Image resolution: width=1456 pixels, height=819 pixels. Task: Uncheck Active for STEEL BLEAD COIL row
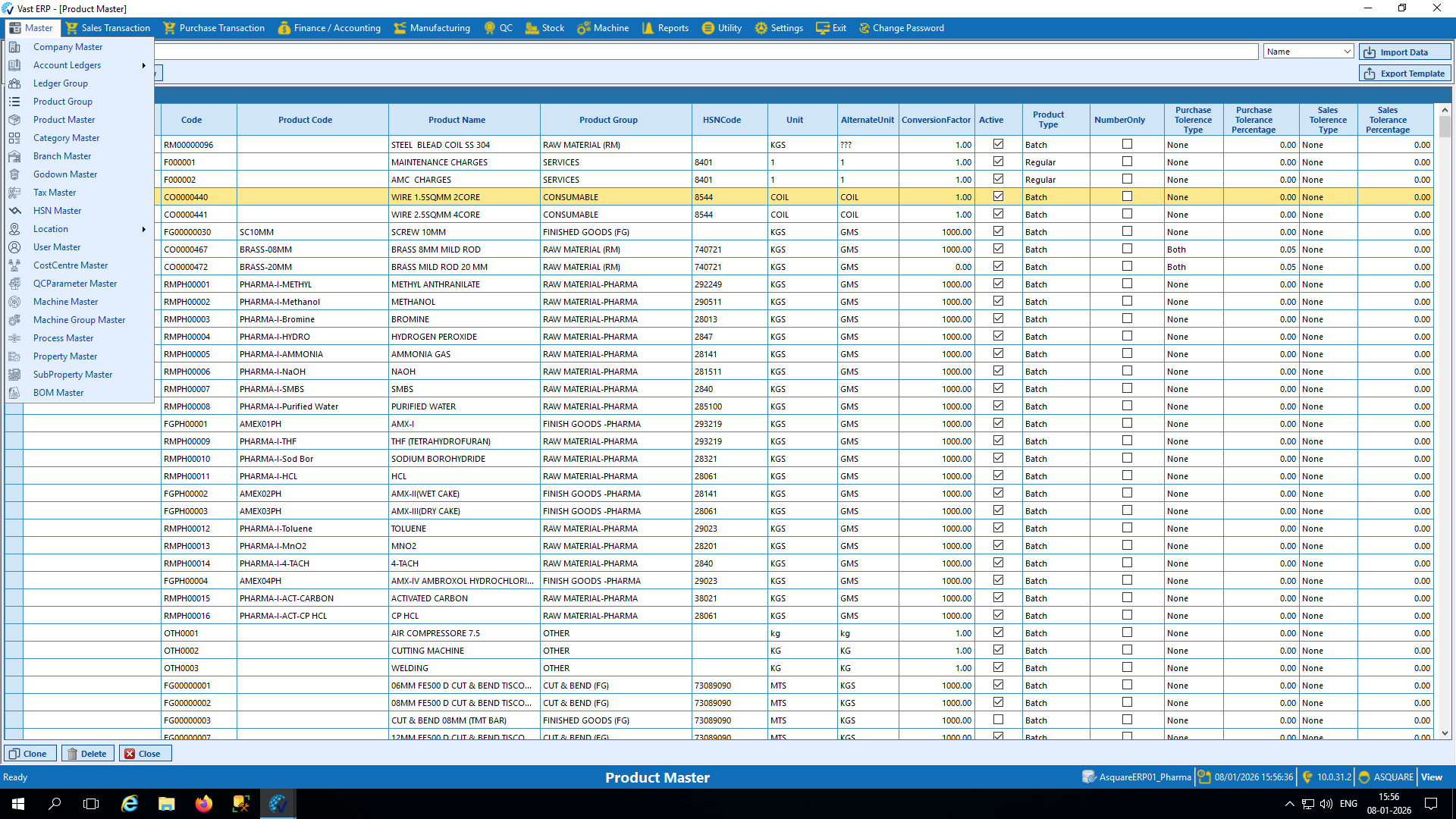tap(998, 144)
